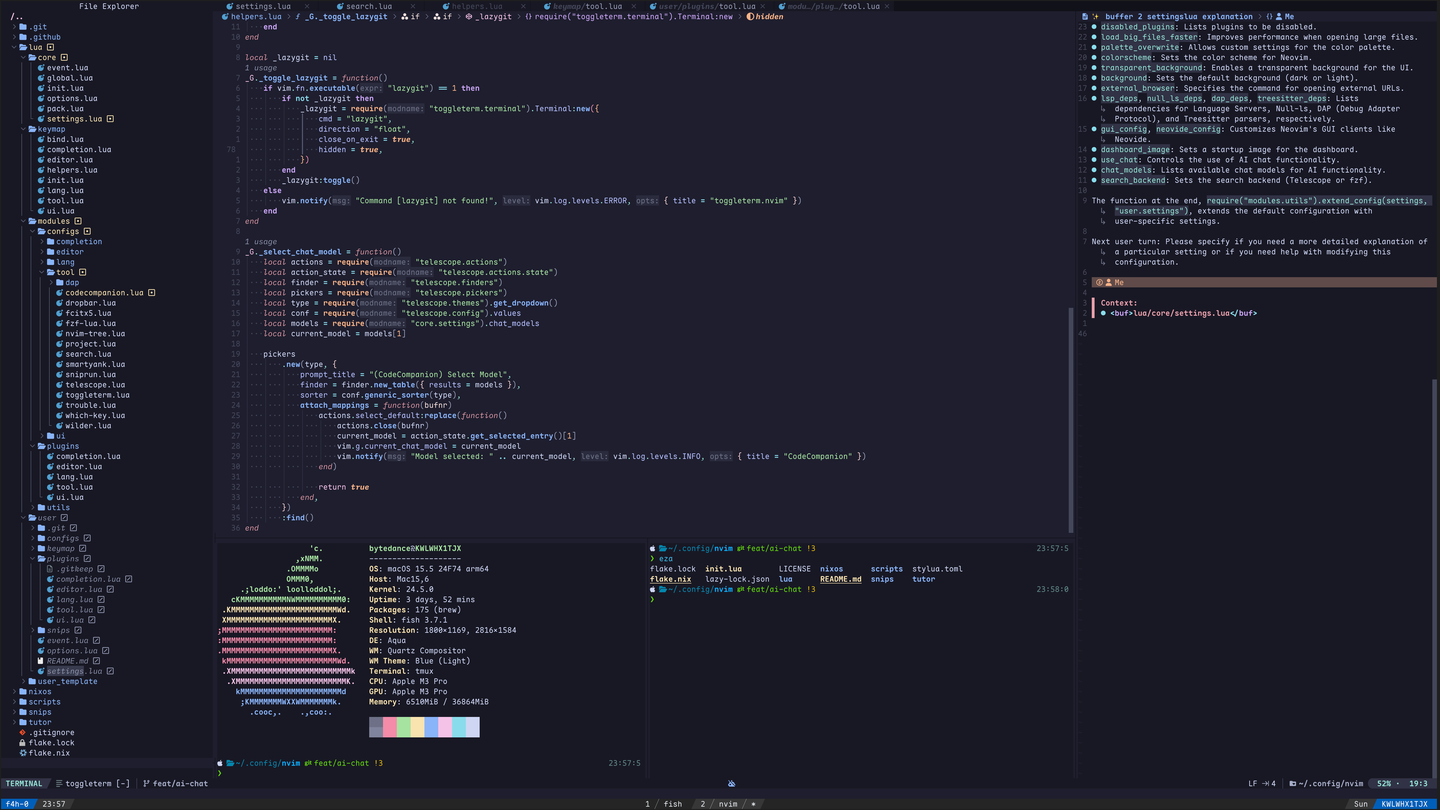Screen dimensions: 1440x810
Task: Click the Lua icon next to codecompanion.lua
Action: click(x=59, y=293)
